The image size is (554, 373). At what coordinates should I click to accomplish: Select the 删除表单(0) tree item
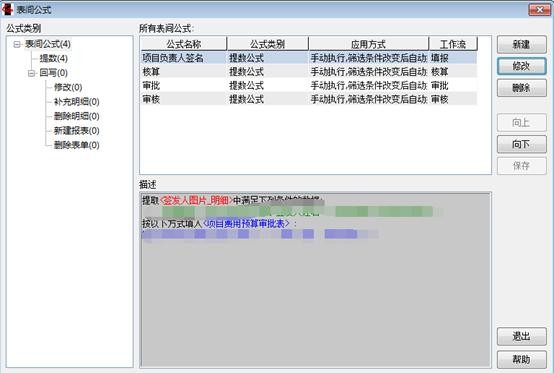76,145
